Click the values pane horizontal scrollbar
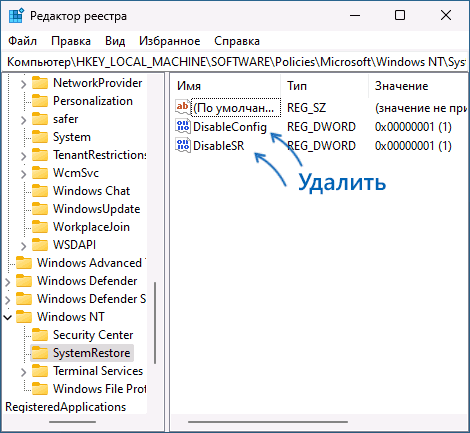The width and height of the screenshot is (470, 433). 268,422
